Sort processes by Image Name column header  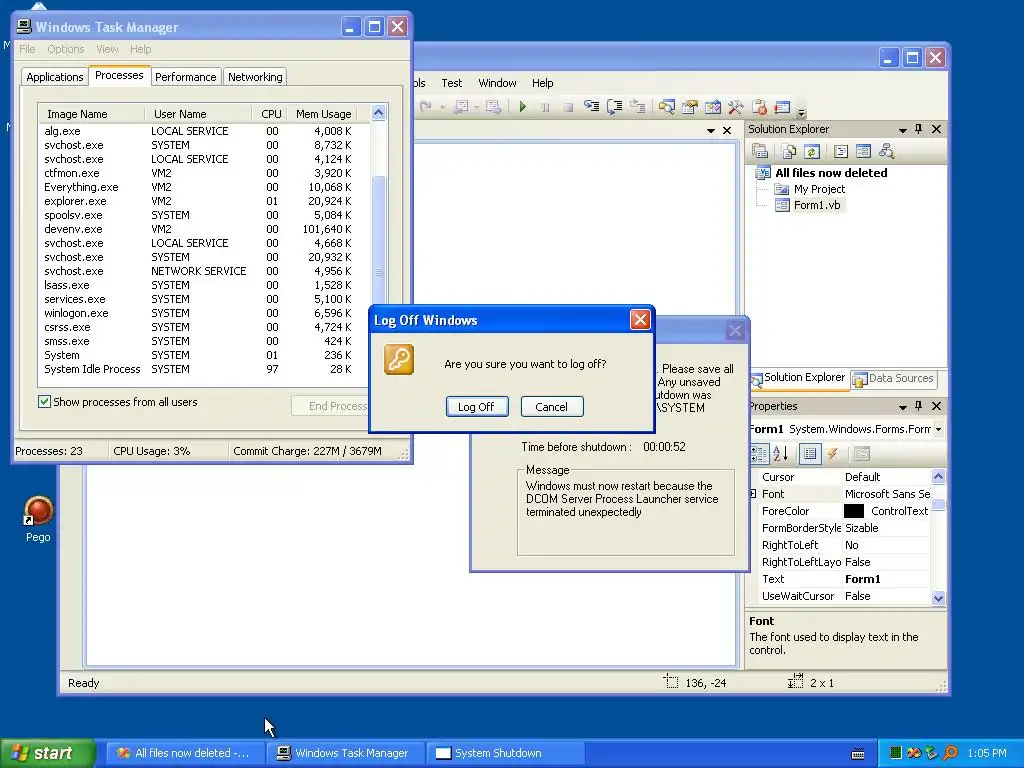click(x=91, y=114)
